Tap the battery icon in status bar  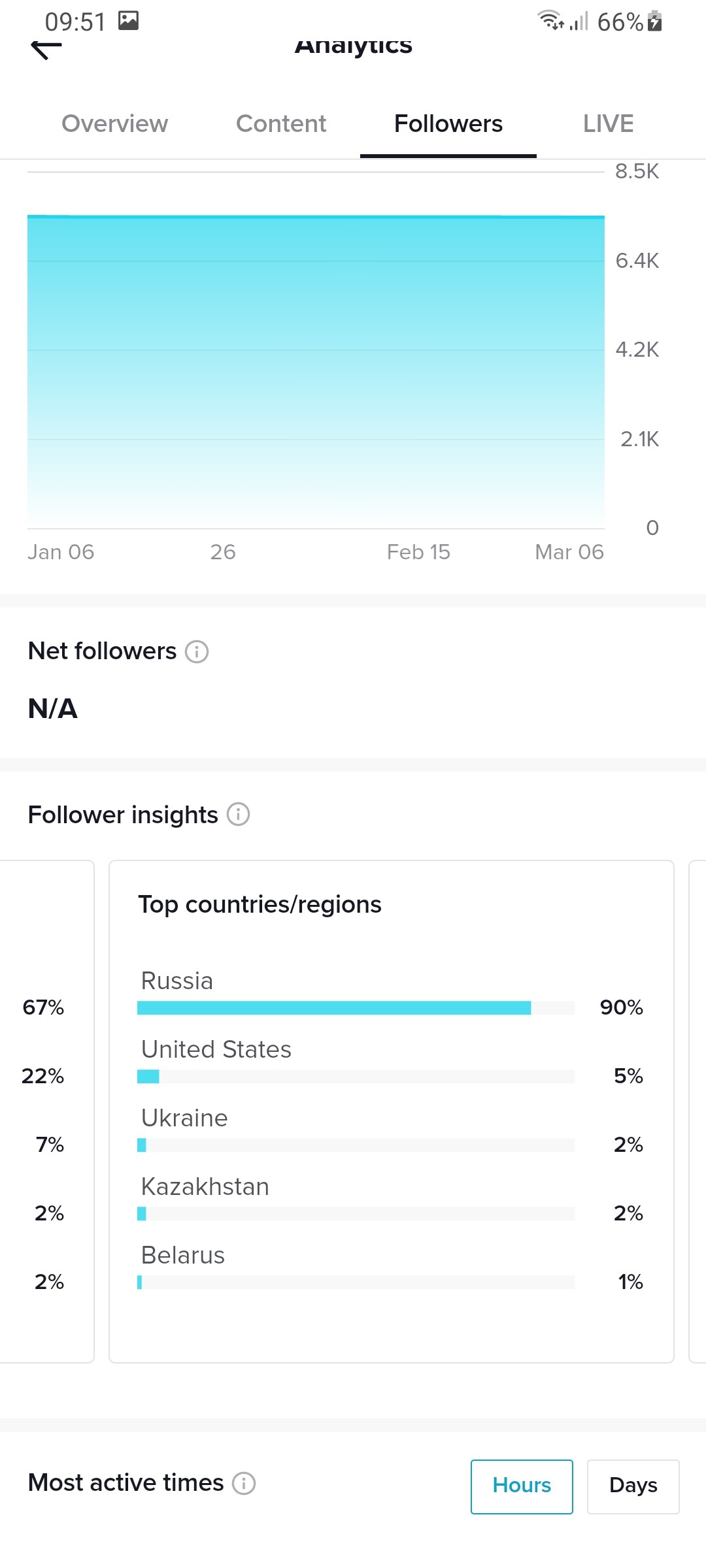[654, 22]
